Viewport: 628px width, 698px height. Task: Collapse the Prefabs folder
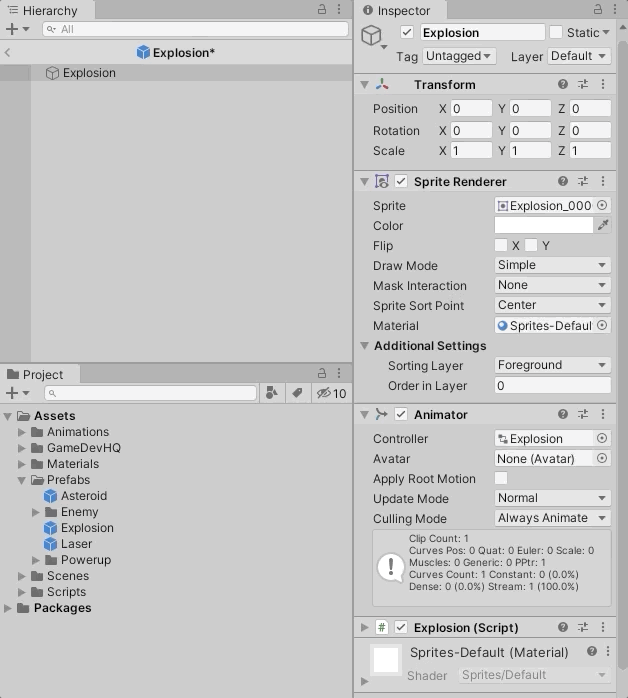[21, 480]
